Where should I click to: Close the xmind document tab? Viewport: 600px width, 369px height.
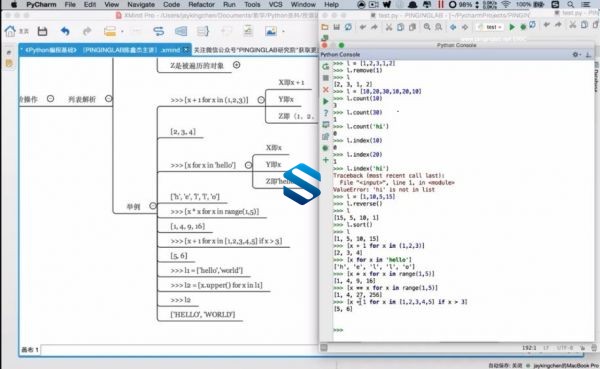click(x=186, y=50)
